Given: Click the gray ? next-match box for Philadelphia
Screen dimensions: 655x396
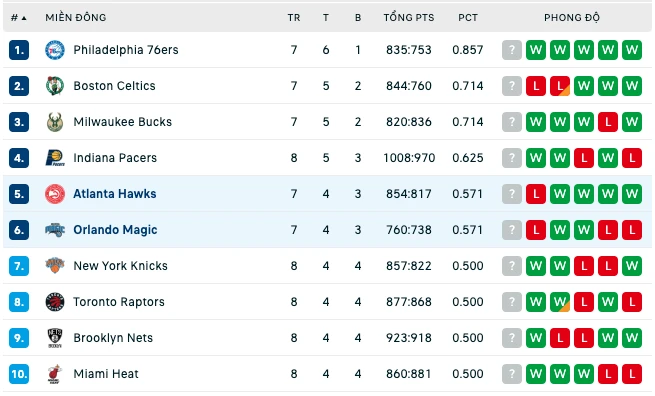Looking at the screenshot, I should click(x=512, y=50).
